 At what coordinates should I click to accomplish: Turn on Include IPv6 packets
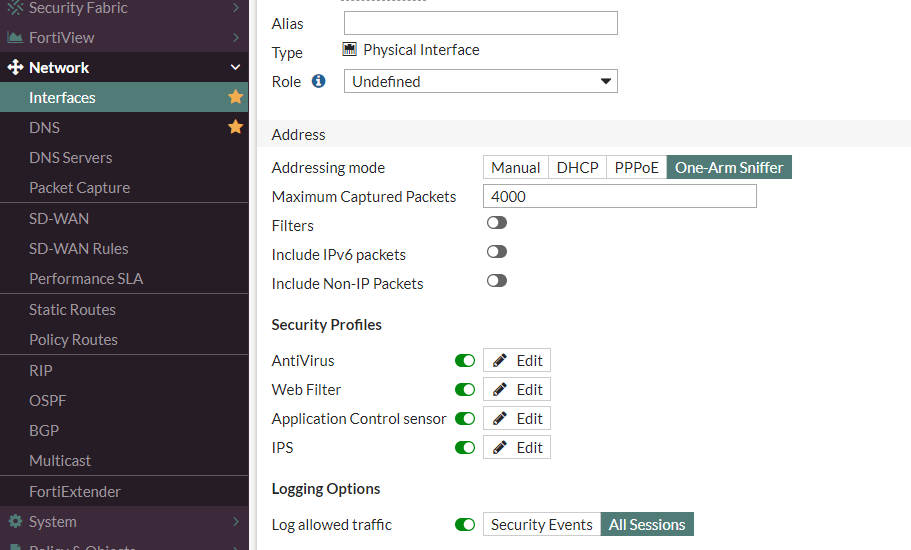(x=497, y=253)
